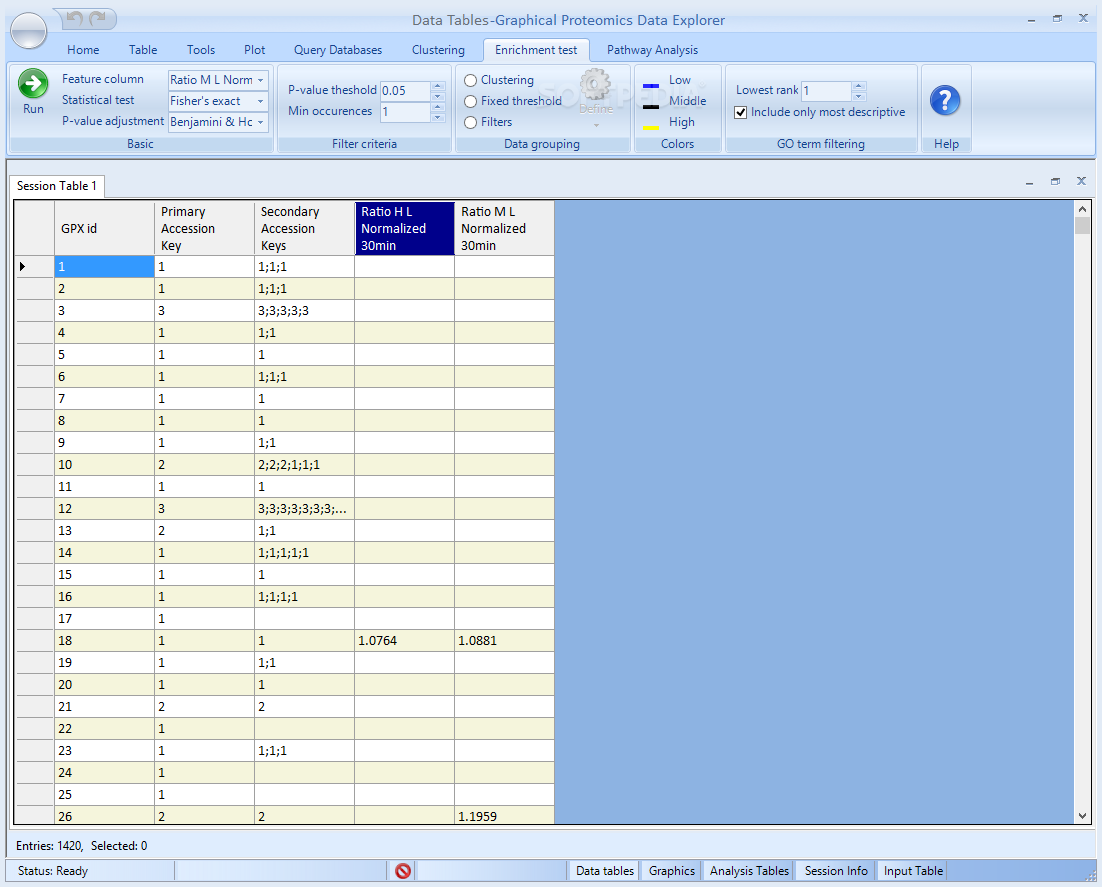Viewport: 1102px width, 887px height.
Task: Run the enrichment test with green arrow
Action: pyautogui.click(x=33, y=84)
